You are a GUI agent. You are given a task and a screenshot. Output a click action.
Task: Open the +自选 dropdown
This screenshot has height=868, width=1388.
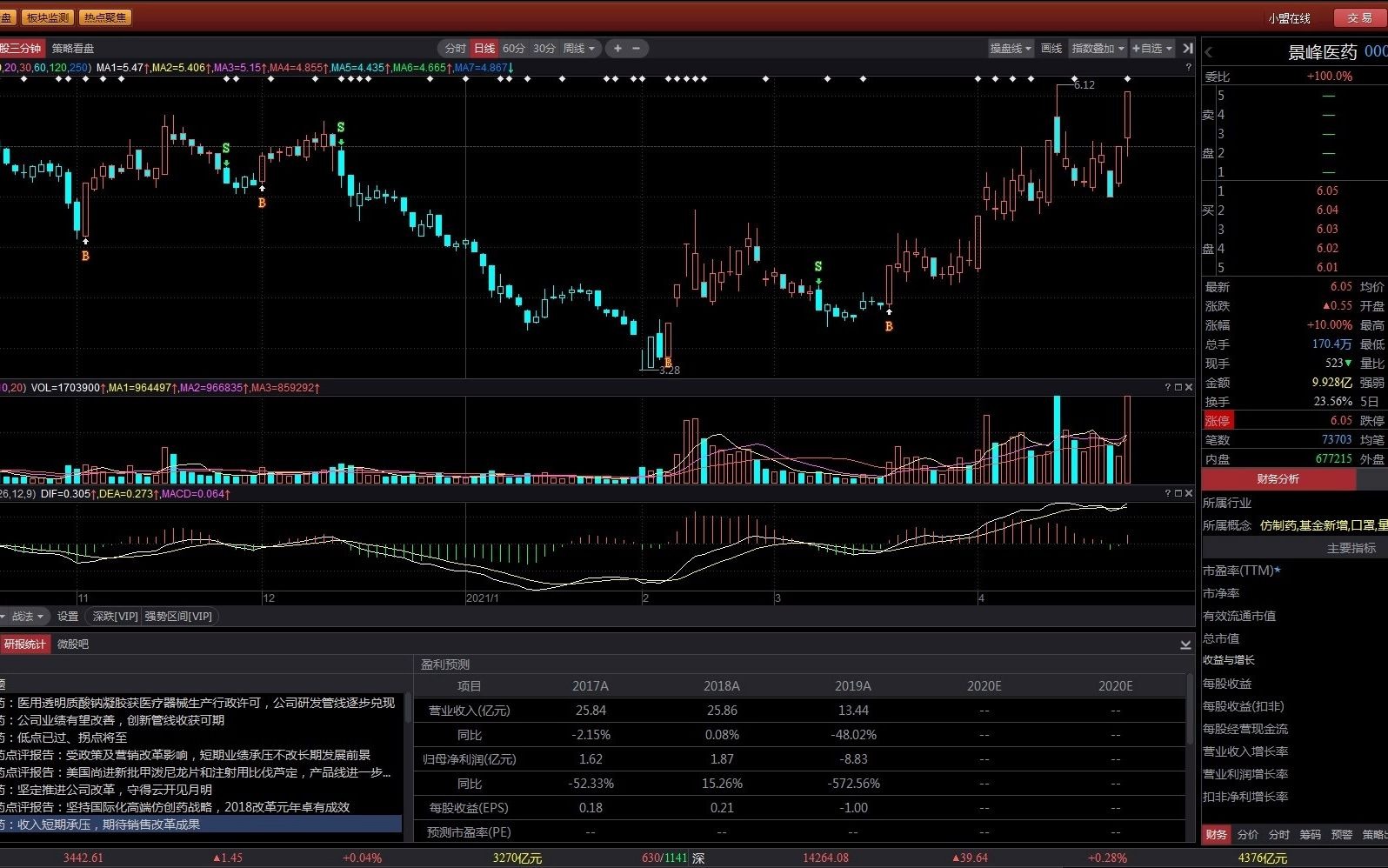pos(1152,49)
